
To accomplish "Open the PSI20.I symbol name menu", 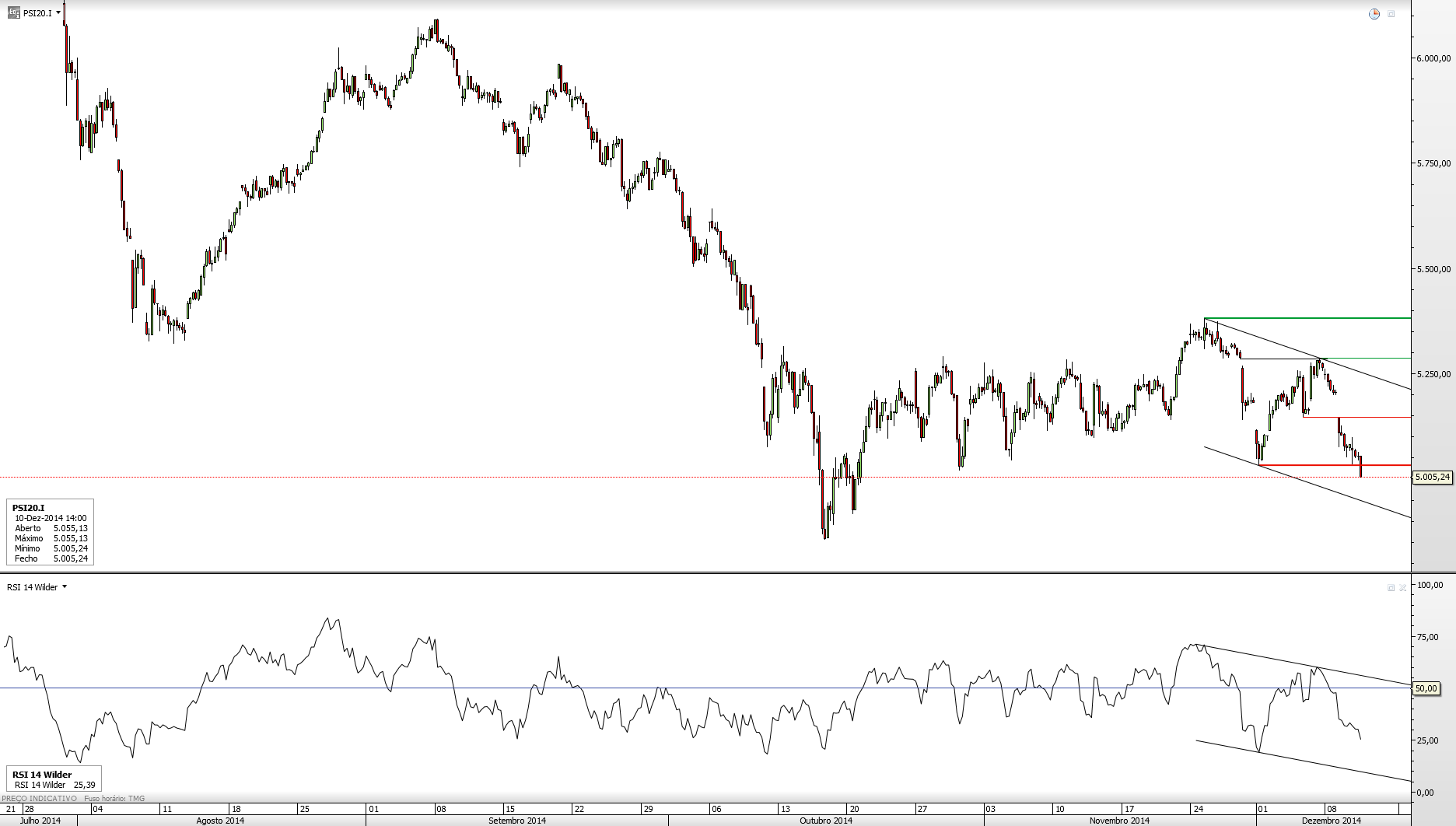I will [37, 13].
